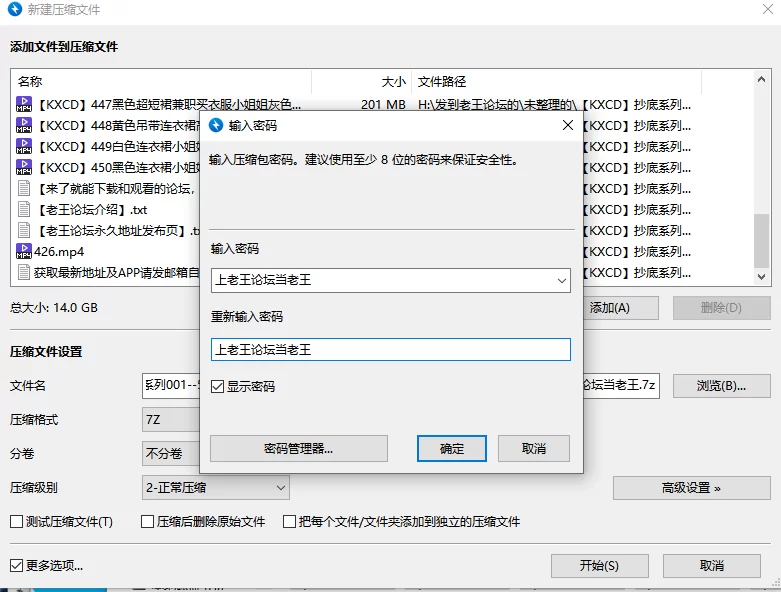Click the 文件名 input field
The width and height of the screenshot is (781, 592).
[171, 385]
